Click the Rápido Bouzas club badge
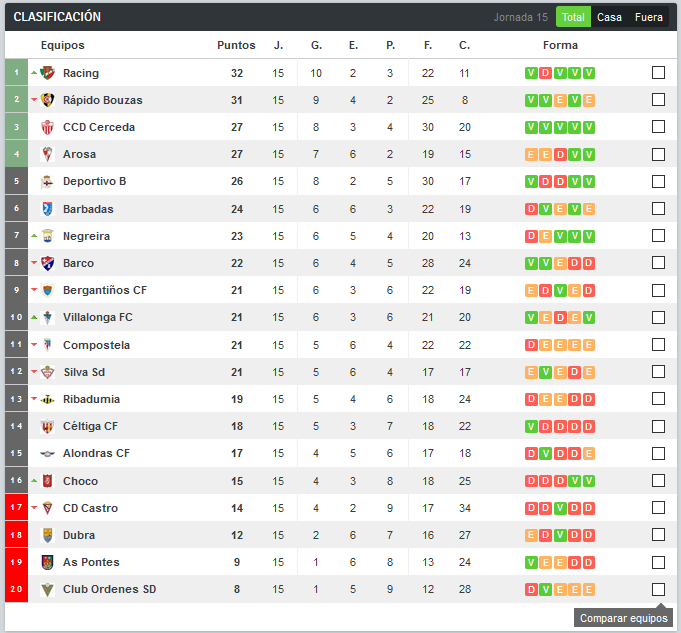 click(47, 100)
